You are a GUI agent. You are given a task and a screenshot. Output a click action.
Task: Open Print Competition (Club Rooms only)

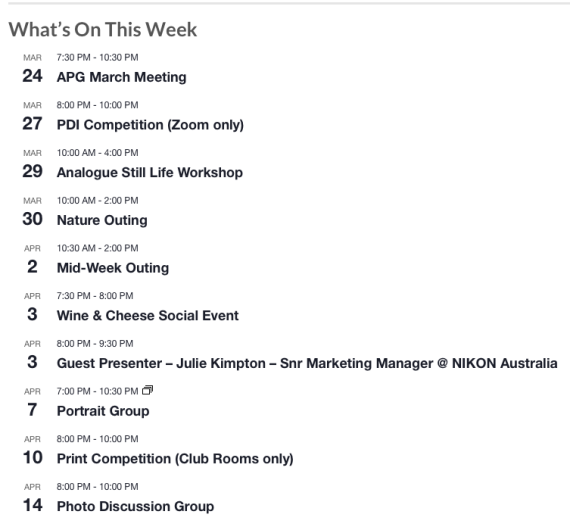[175, 458]
